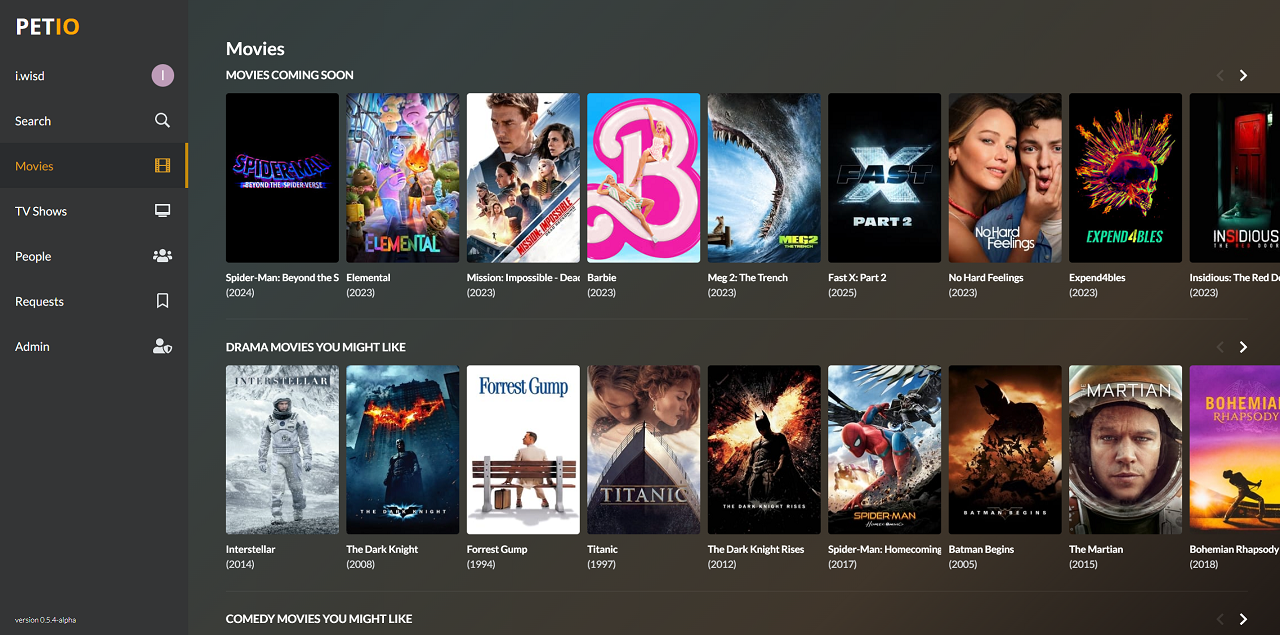Advance the Drama Movies carousel right
The height and width of the screenshot is (635, 1280).
tap(1243, 347)
